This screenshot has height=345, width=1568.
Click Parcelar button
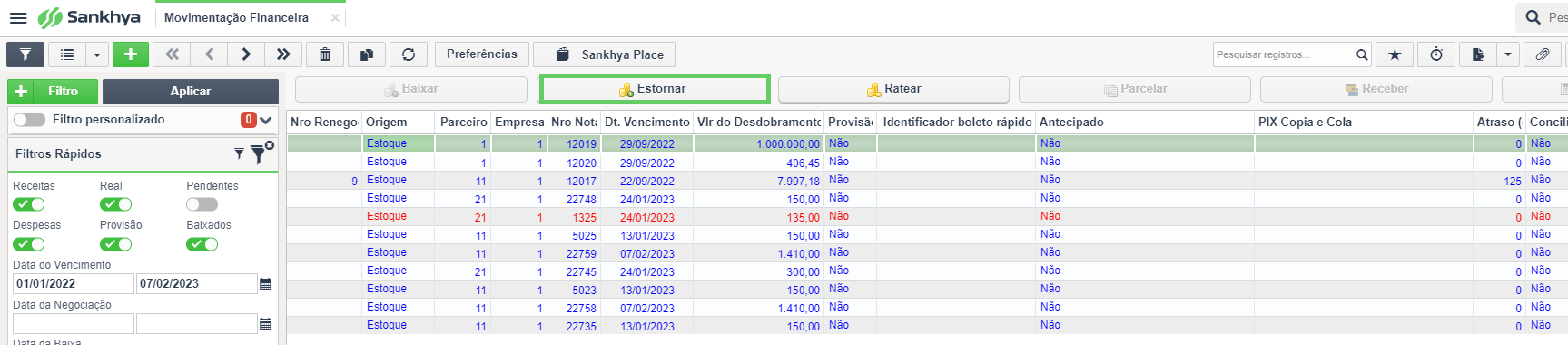1135,89
